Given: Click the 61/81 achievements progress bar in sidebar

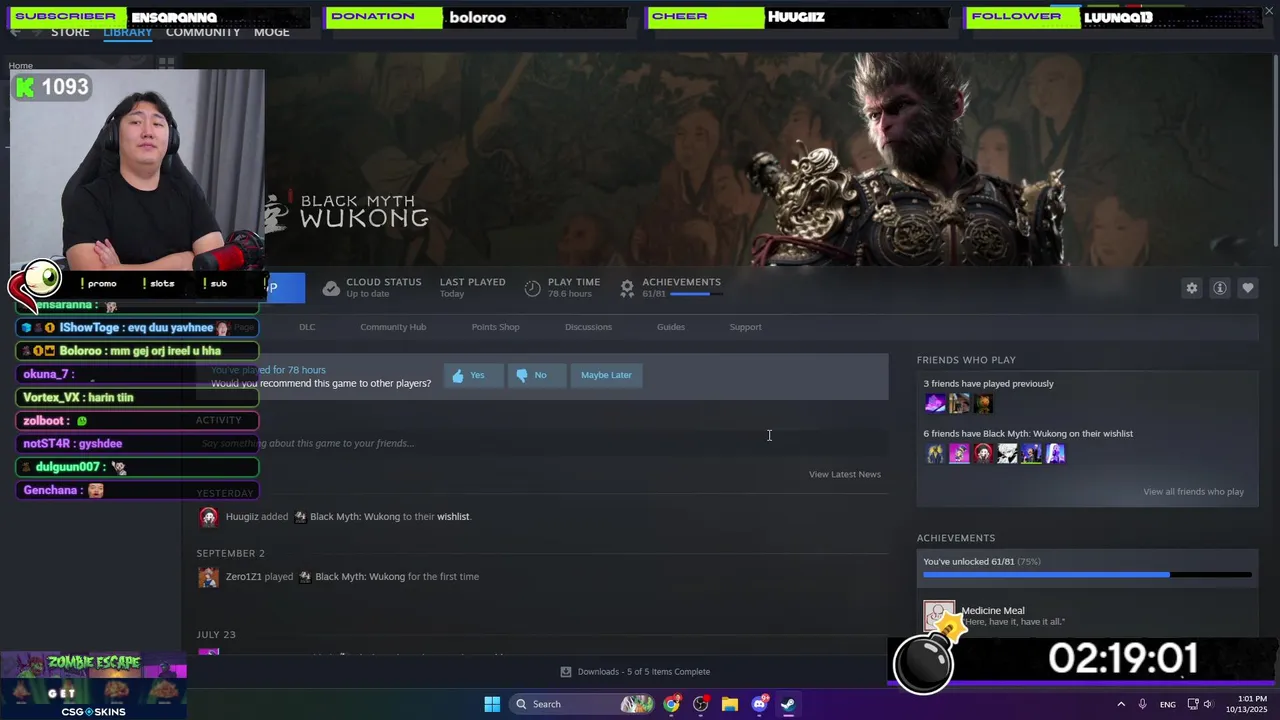Looking at the screenshot, I should pos(1087,575).
